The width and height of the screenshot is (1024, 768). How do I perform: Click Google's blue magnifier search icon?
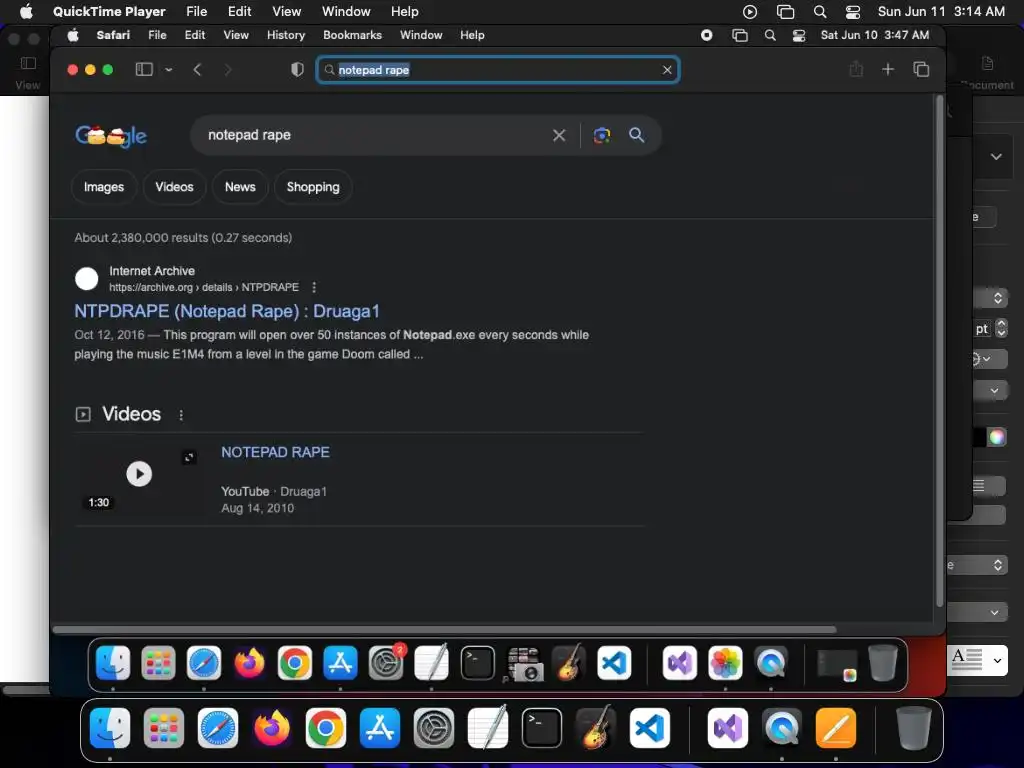637,135
